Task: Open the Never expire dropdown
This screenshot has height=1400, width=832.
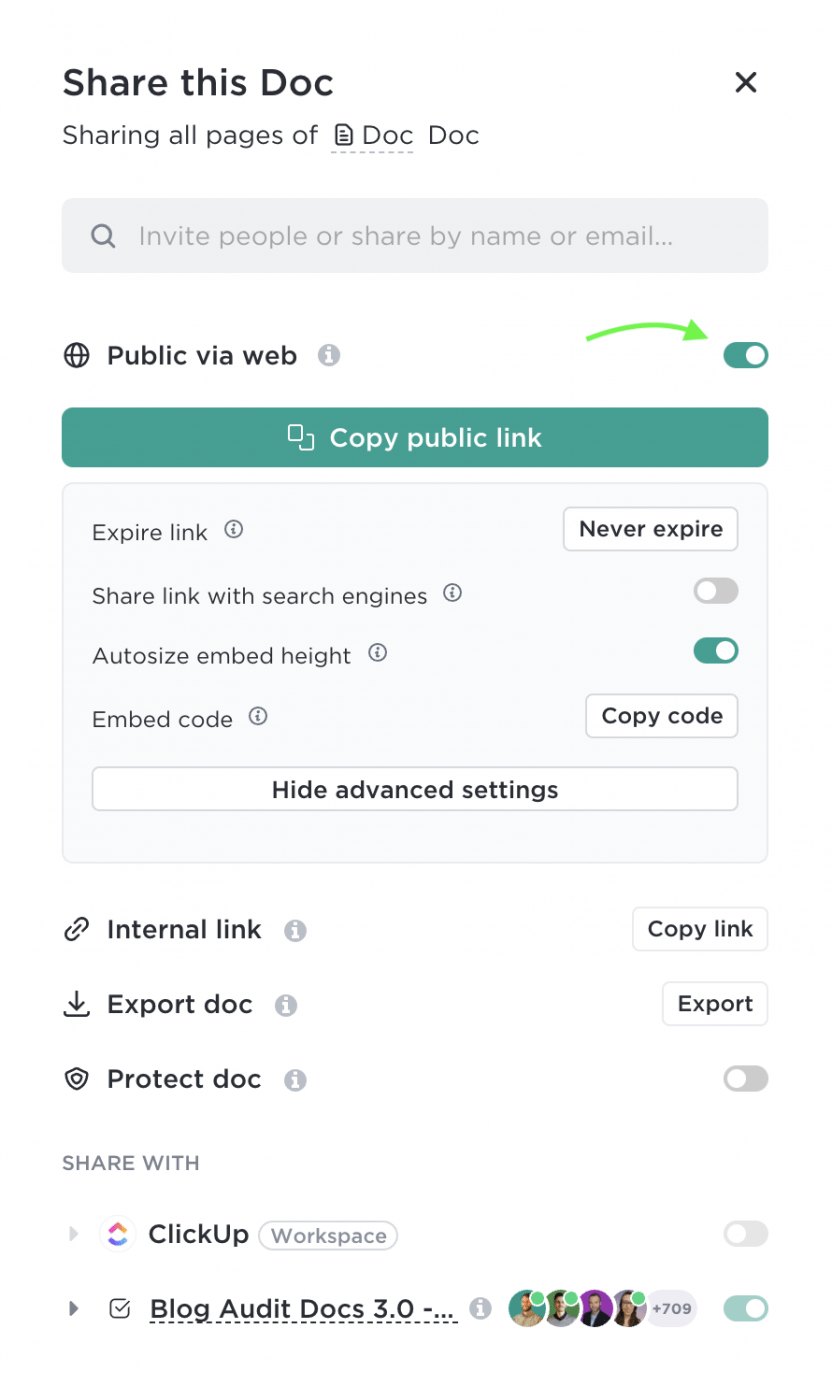Action: pyautogui.click(x=650, y=529)
